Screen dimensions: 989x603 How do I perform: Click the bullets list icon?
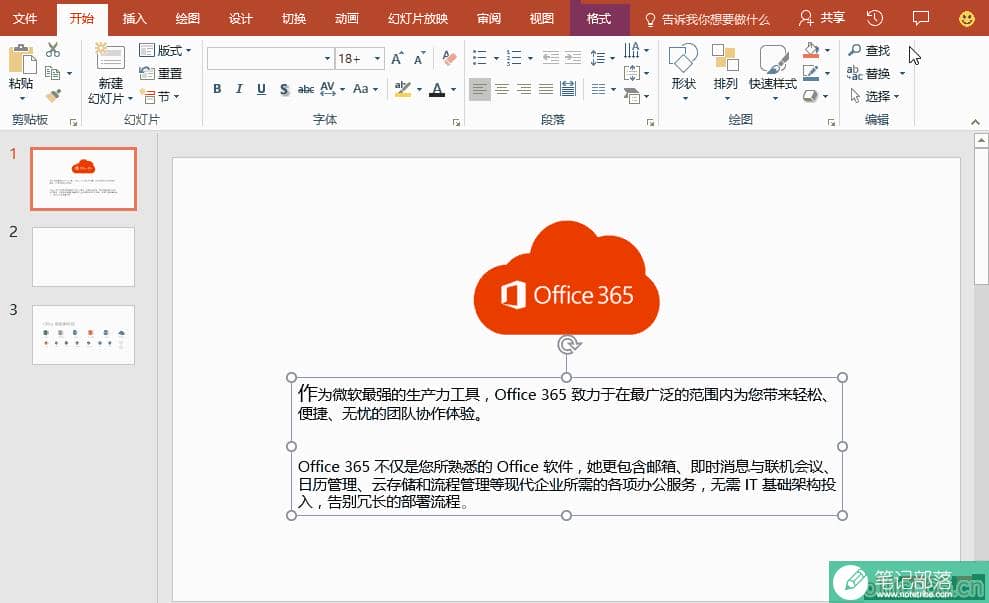(x=480, y=58)
